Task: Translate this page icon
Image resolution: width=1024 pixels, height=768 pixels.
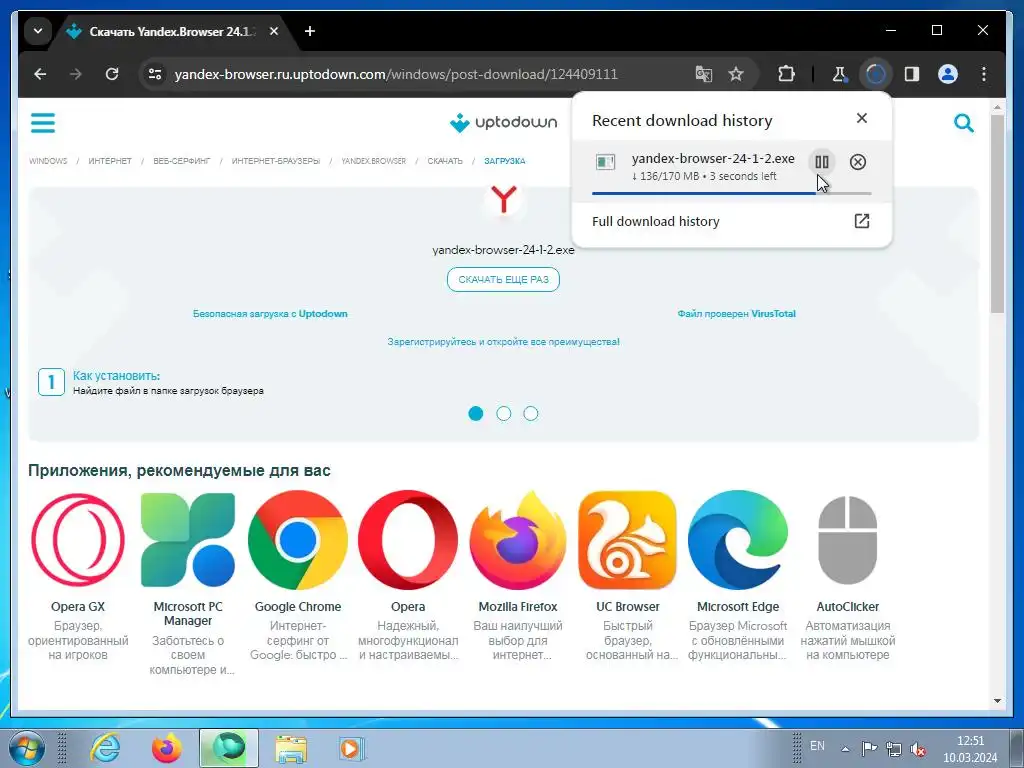Action: point(703,74)
